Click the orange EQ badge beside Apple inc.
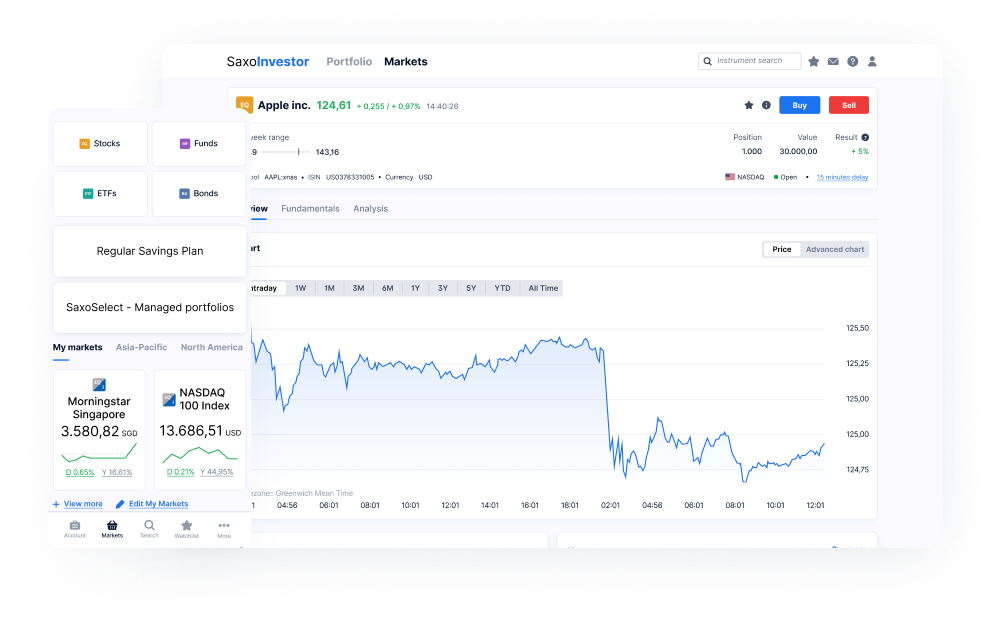Screen dimensions: 995x628 click(x=244, y=104)
